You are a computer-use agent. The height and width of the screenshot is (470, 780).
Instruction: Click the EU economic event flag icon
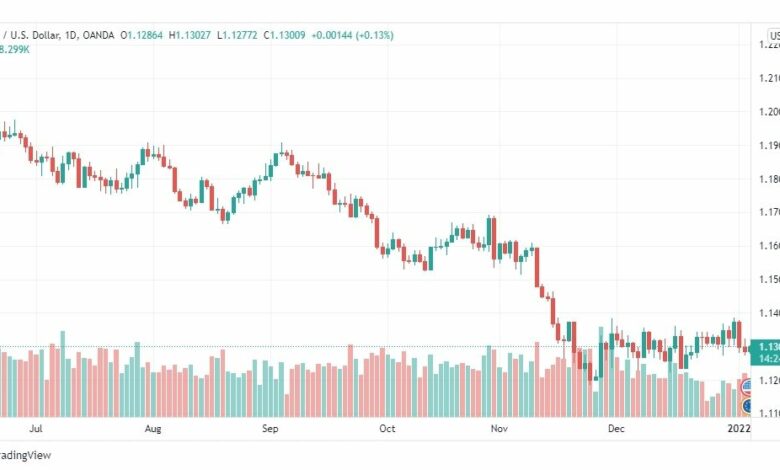point(747,406)
